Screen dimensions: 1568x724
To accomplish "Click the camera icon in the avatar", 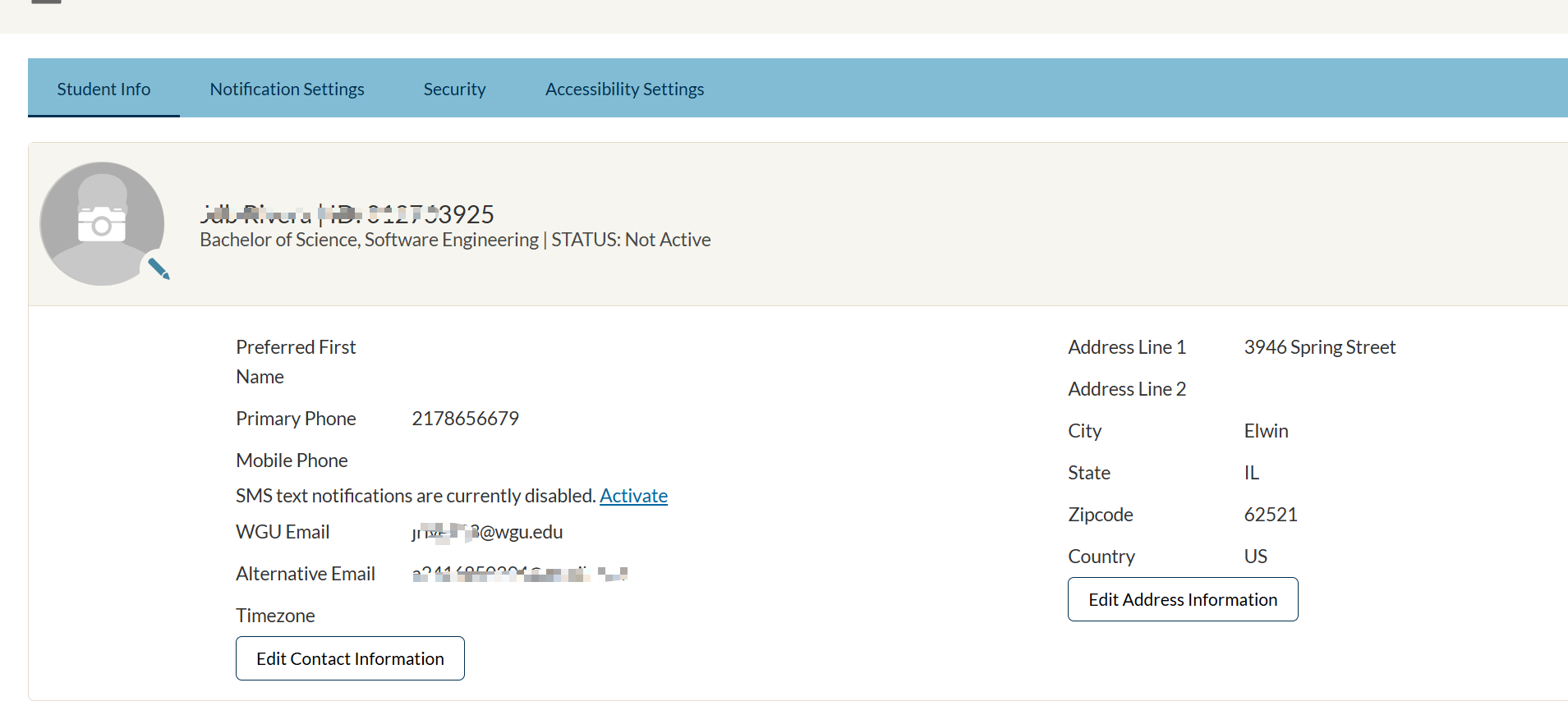I will pyautogui.click(x=102, y=223).
